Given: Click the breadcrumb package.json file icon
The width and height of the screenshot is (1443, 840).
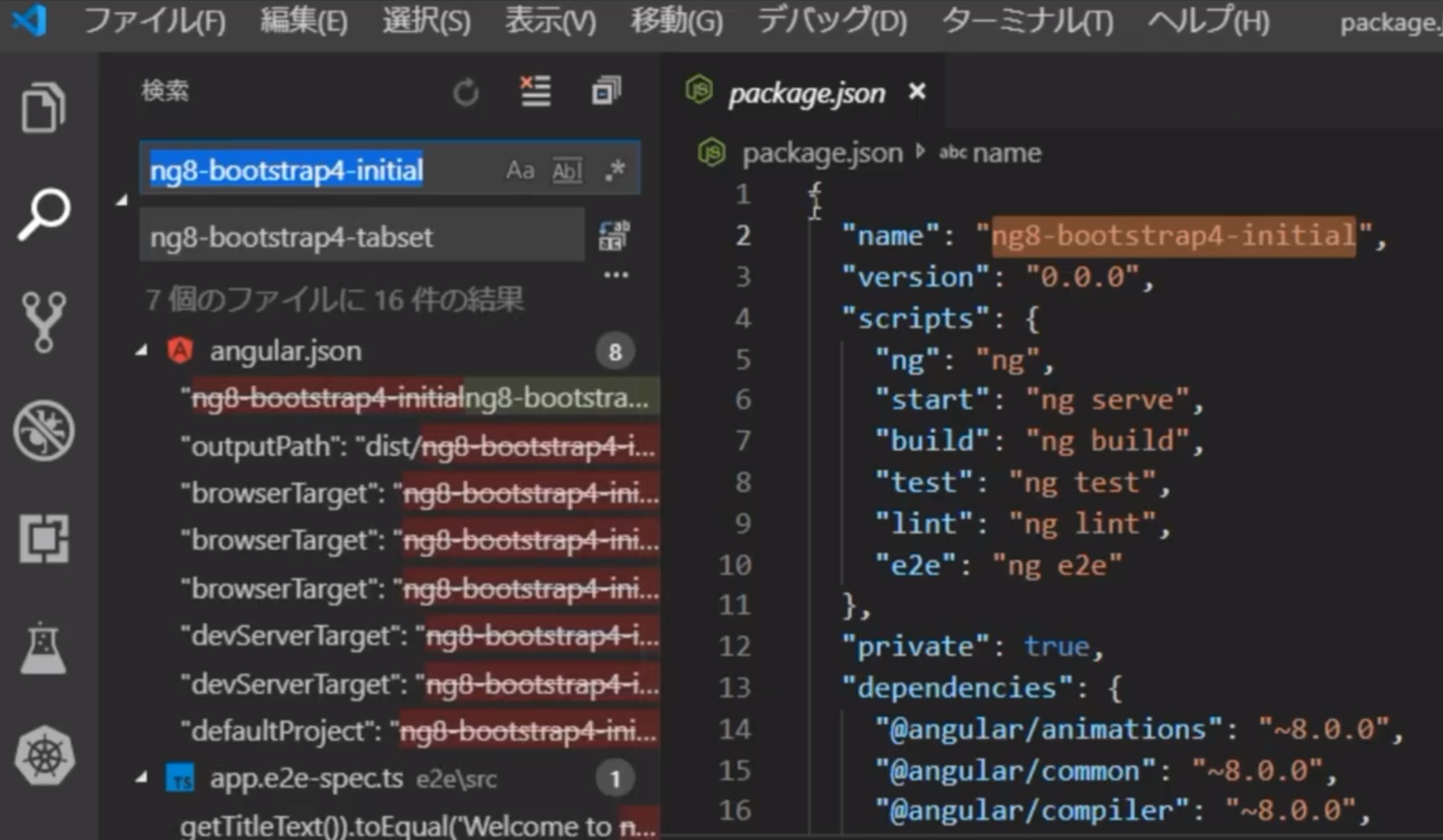Looking at the screenshot, I should (x=711, y=152).
